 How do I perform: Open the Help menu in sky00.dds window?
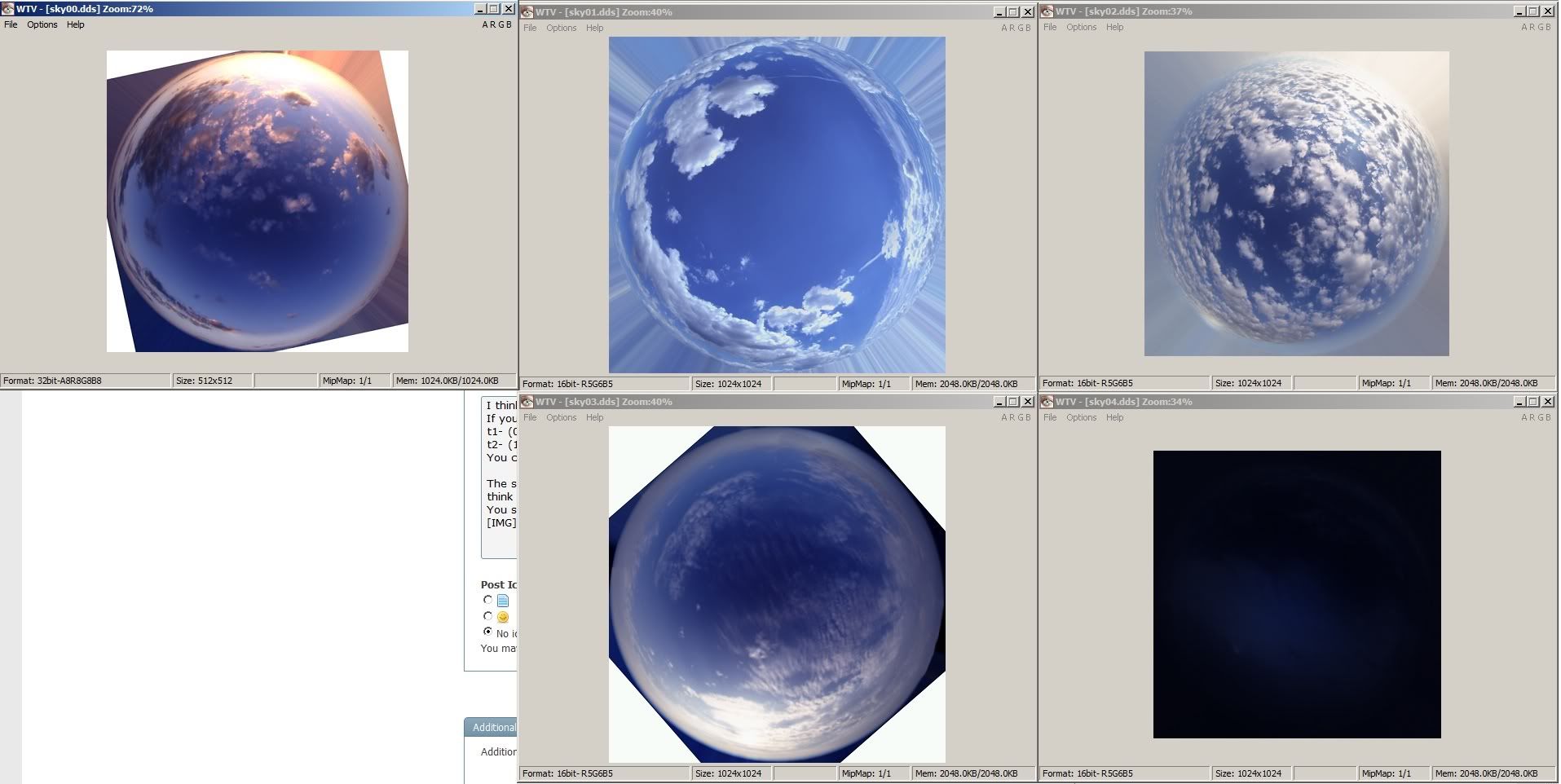point(76,24)
